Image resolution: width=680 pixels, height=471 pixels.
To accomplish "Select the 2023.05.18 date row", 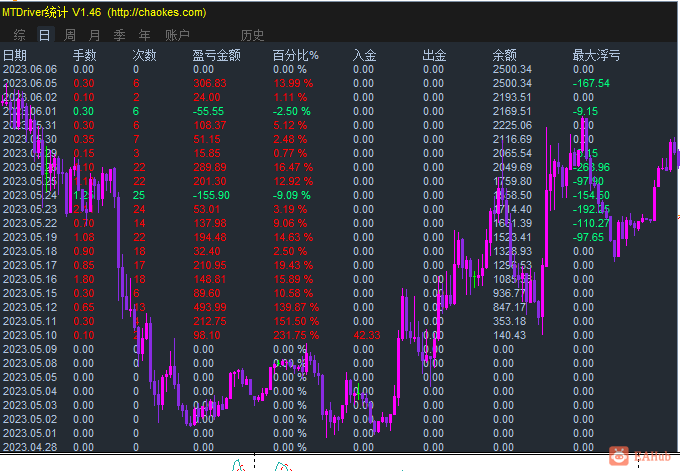I will (x=30, y=251).
